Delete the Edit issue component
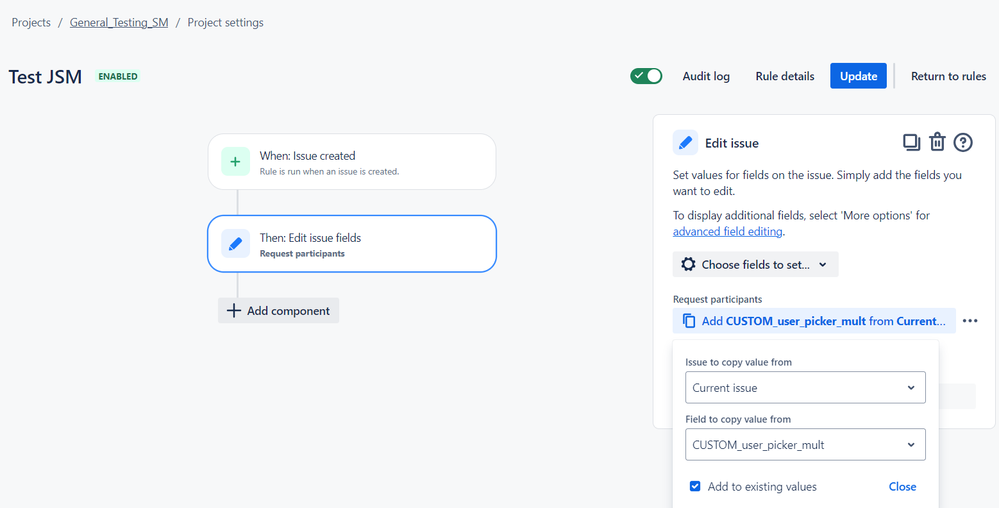 937,142
